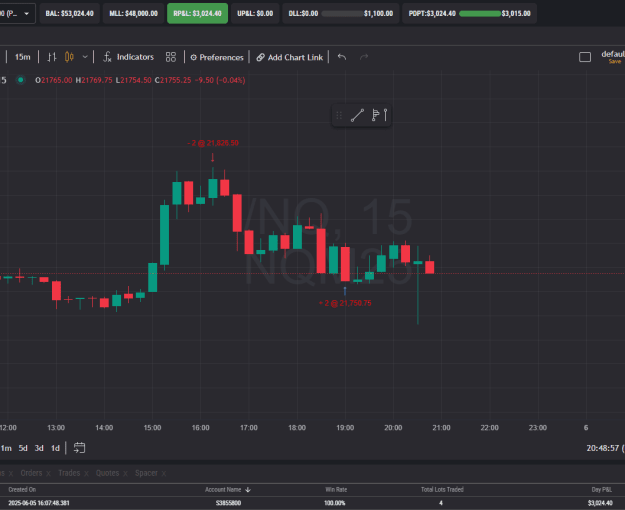The height and width of the screenshot is (510, 625).
Task: Redo the chart action
Action: [364, 57]
